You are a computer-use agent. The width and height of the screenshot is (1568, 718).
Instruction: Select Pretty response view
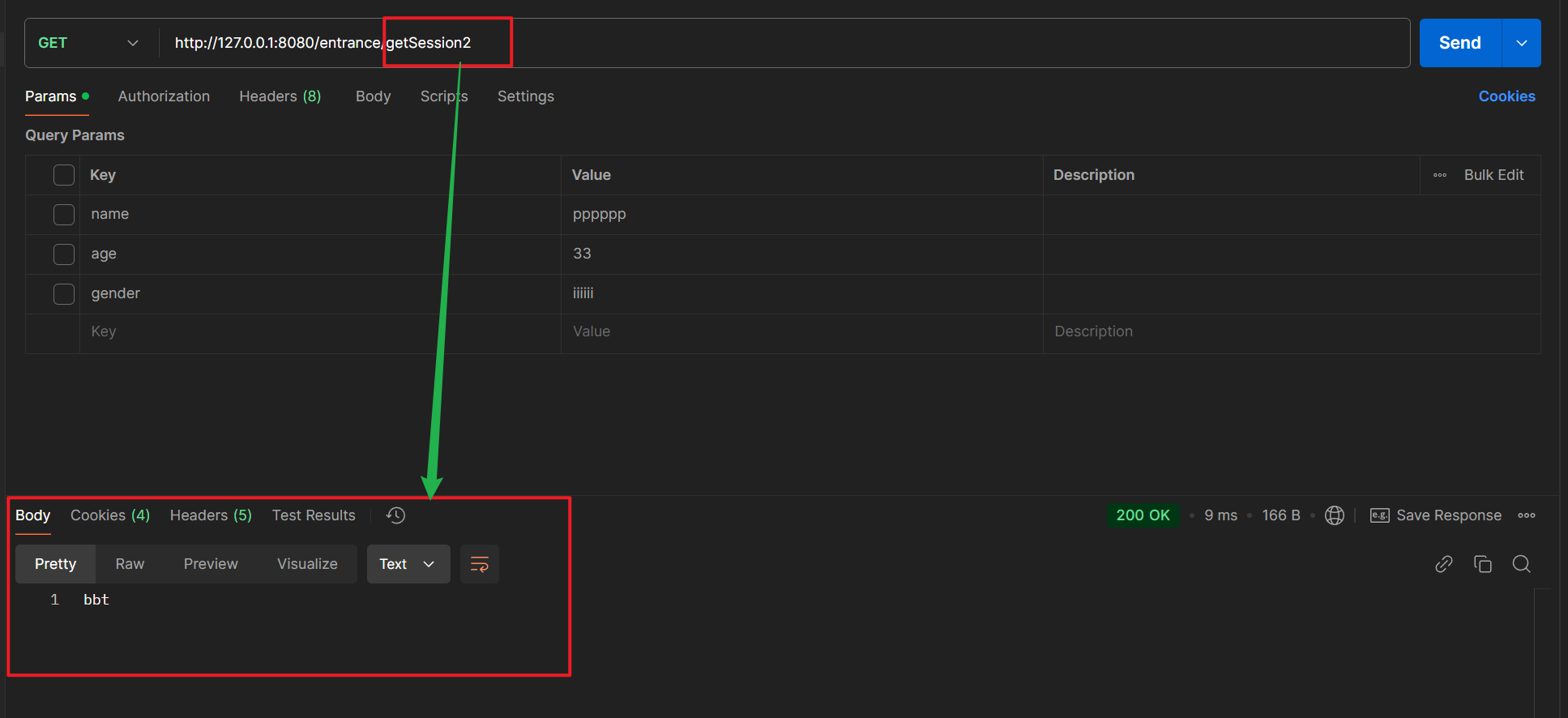pyautogui.click(x=55, y=564)
